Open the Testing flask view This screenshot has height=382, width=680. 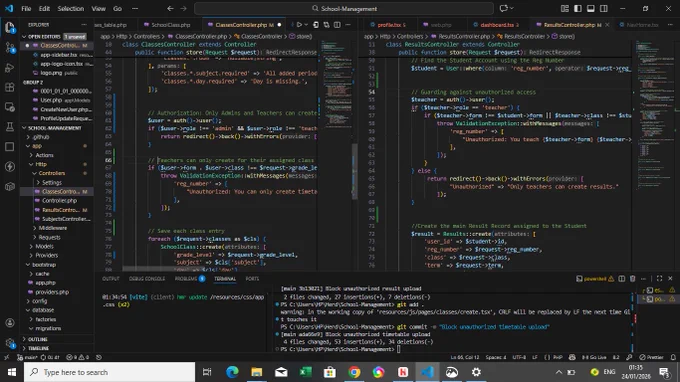(x=10, y=127)
